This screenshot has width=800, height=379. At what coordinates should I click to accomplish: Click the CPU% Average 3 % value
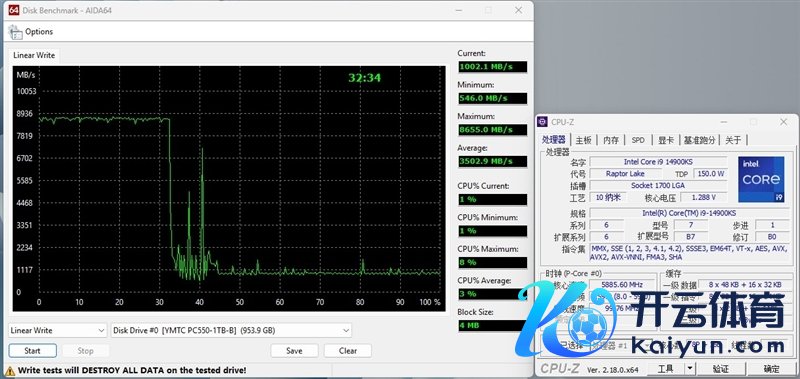point(492,294)
